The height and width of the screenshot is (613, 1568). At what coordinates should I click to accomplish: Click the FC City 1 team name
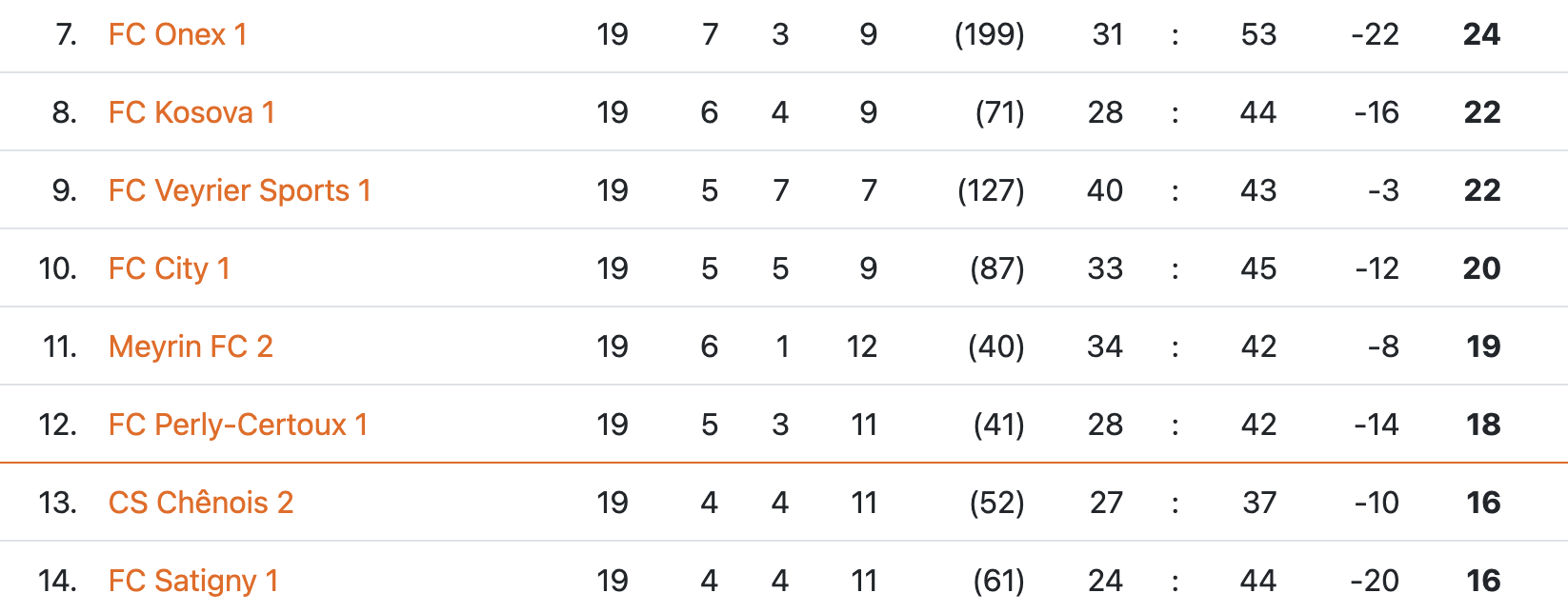tap(169, 269)
